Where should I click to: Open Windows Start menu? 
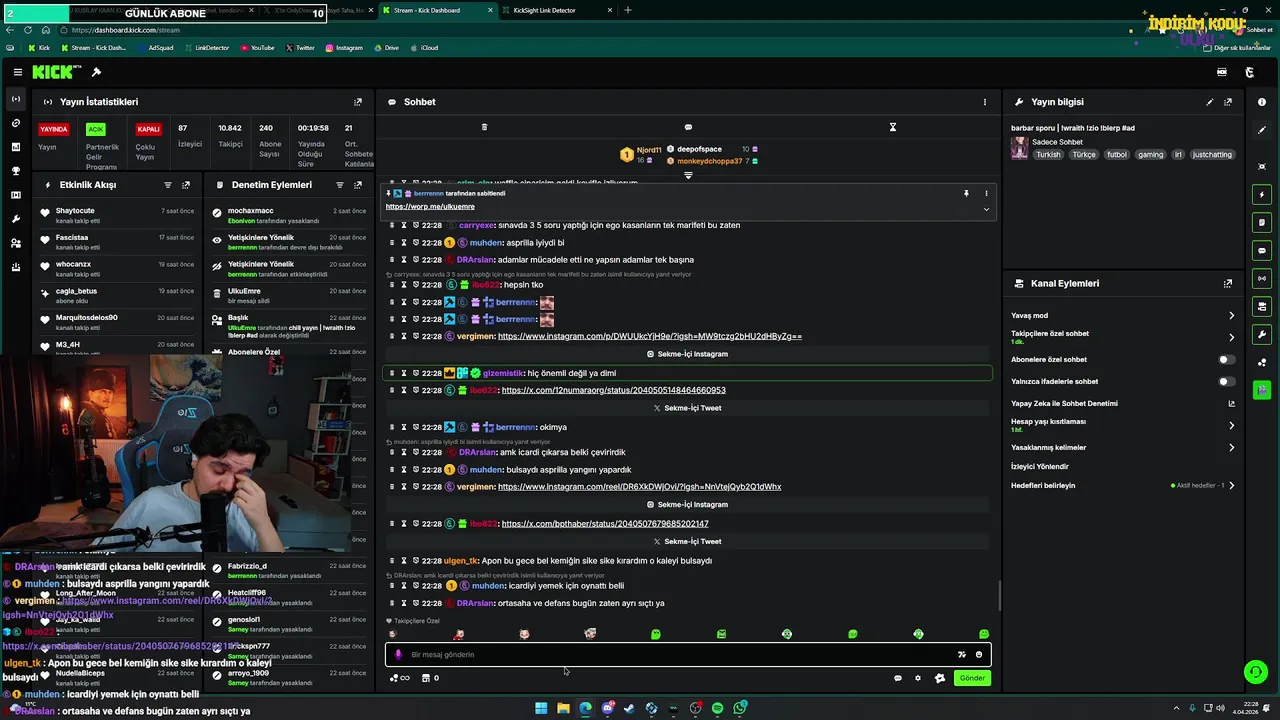click(x=541, y=708)
